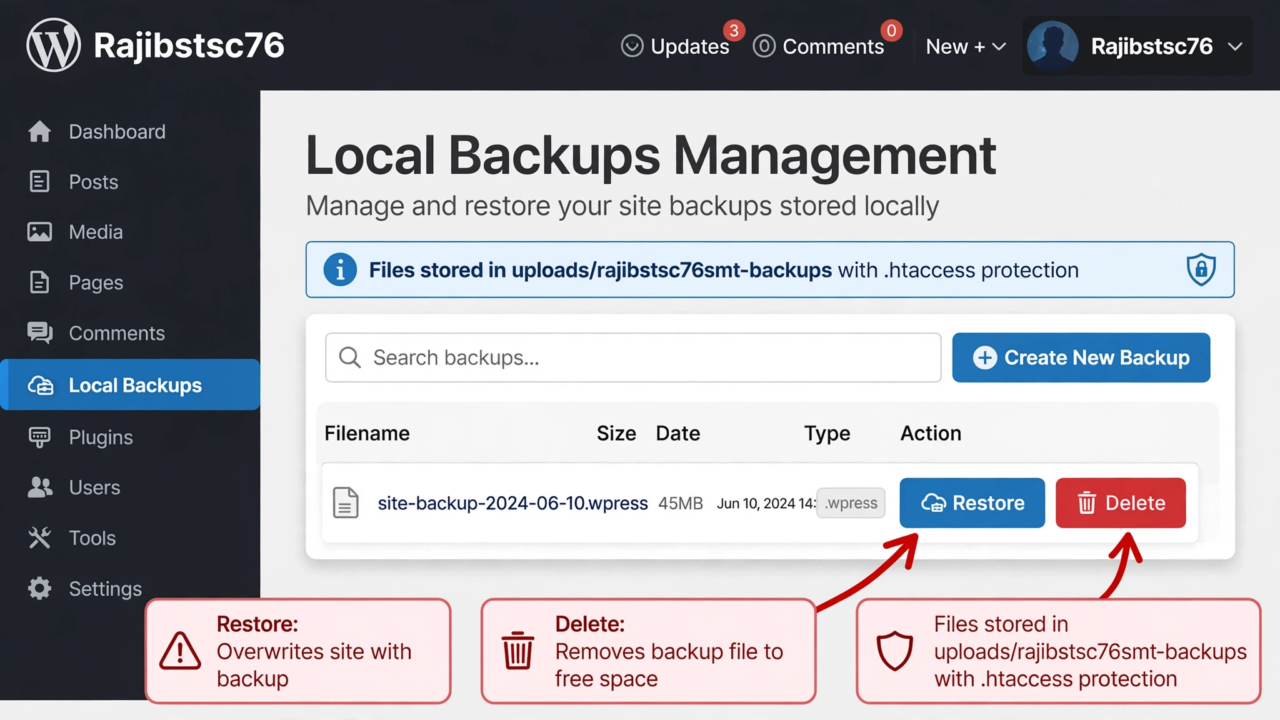Click the Tools wrench icon
The height and width of the screenshot is (720, 1280).
coord(39,538)
